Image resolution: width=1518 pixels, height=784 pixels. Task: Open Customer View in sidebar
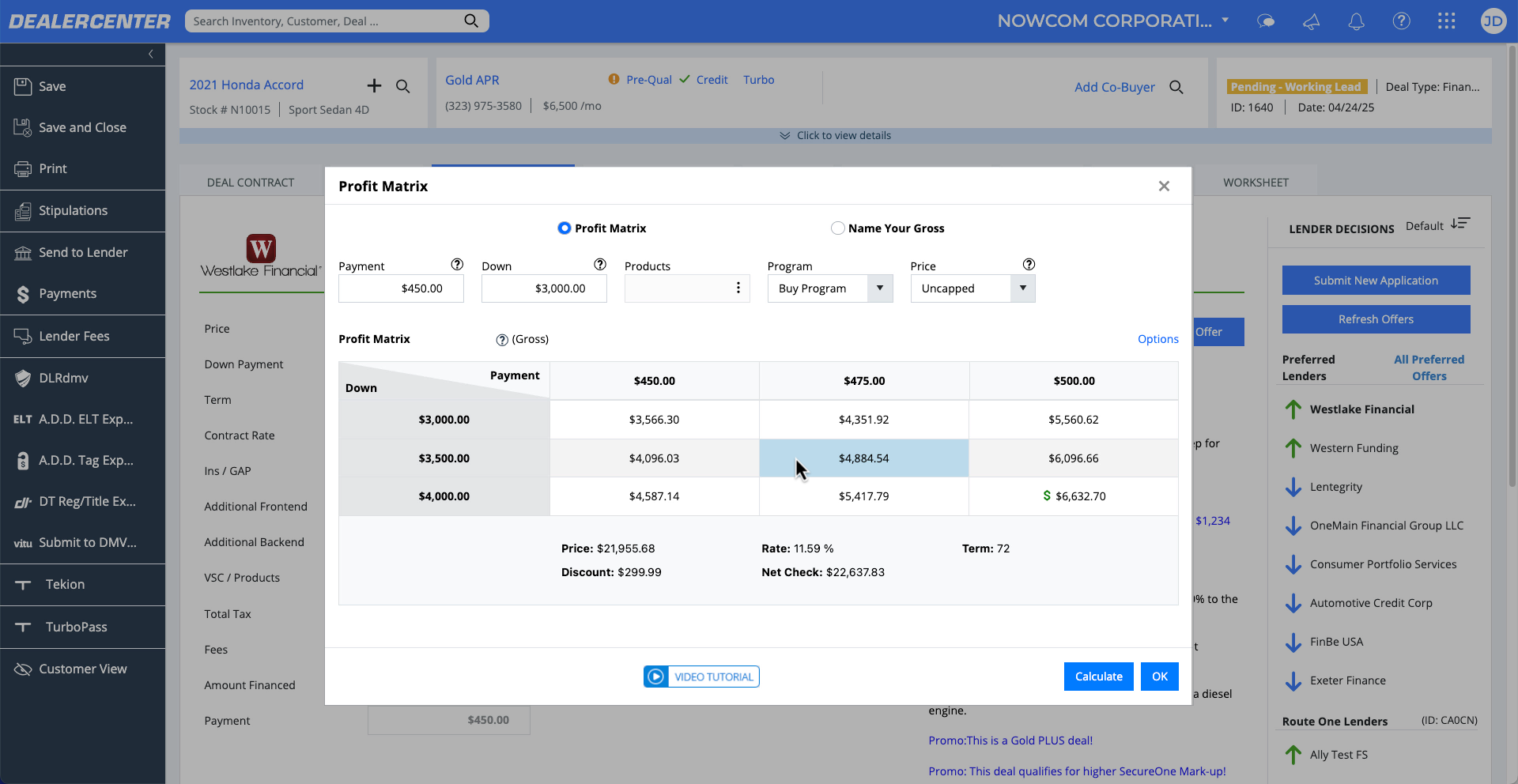(x=82, y=669)
